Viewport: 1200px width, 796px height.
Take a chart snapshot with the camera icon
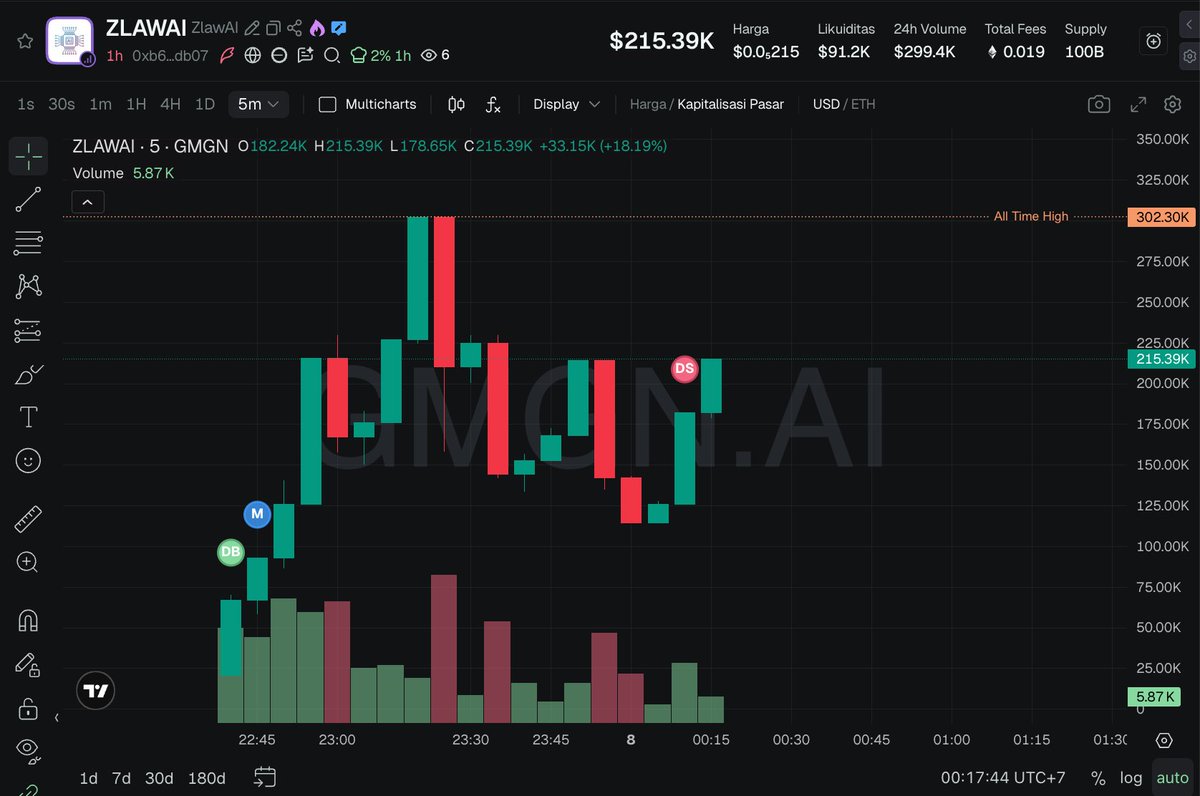click(1098, 104)
